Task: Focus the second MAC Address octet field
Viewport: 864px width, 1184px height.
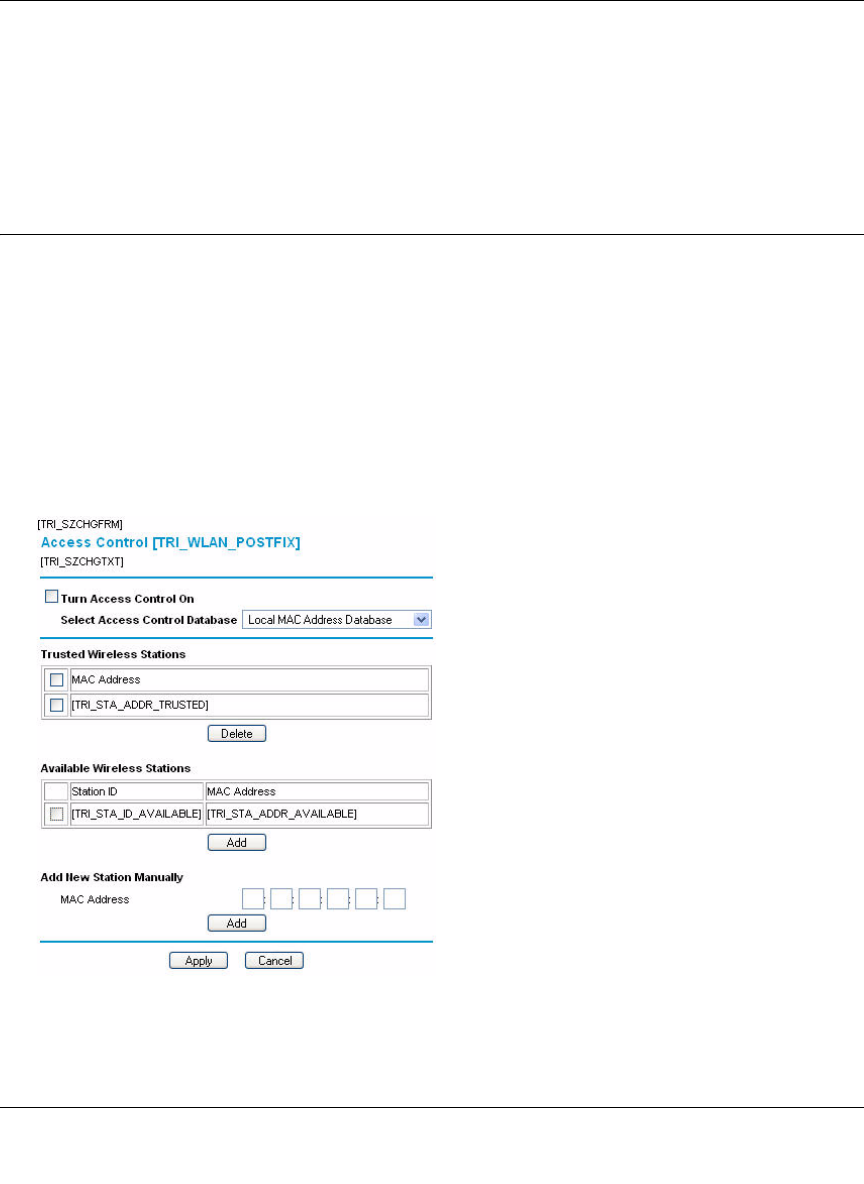Action: coord(281,899)
